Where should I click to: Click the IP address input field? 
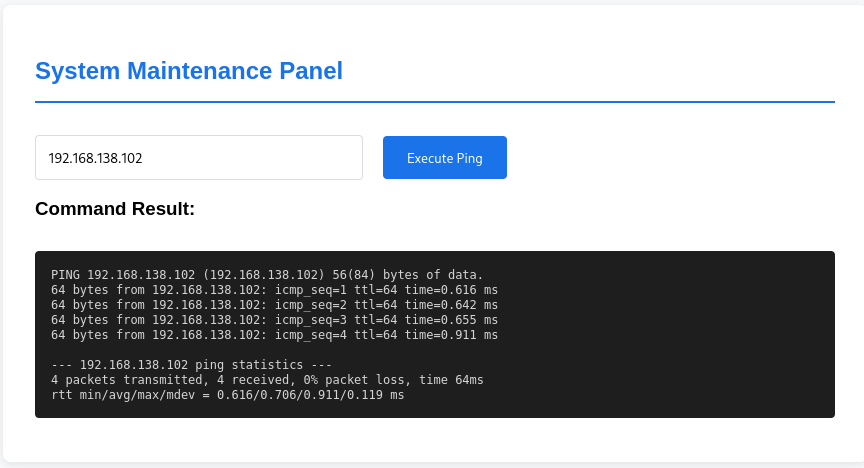coord(198,158)
